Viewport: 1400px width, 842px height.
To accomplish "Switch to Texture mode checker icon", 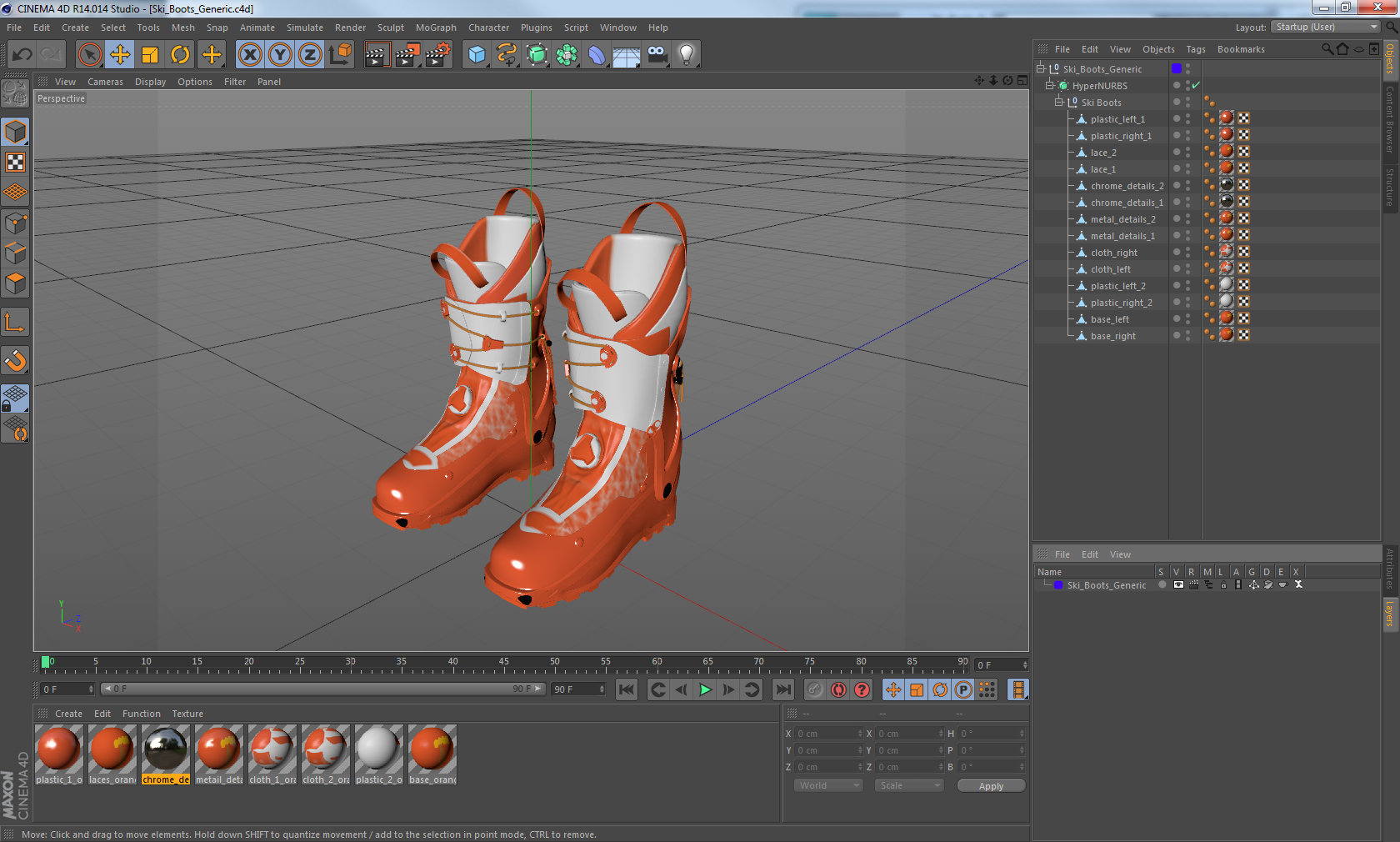I will tap(15, 162).
